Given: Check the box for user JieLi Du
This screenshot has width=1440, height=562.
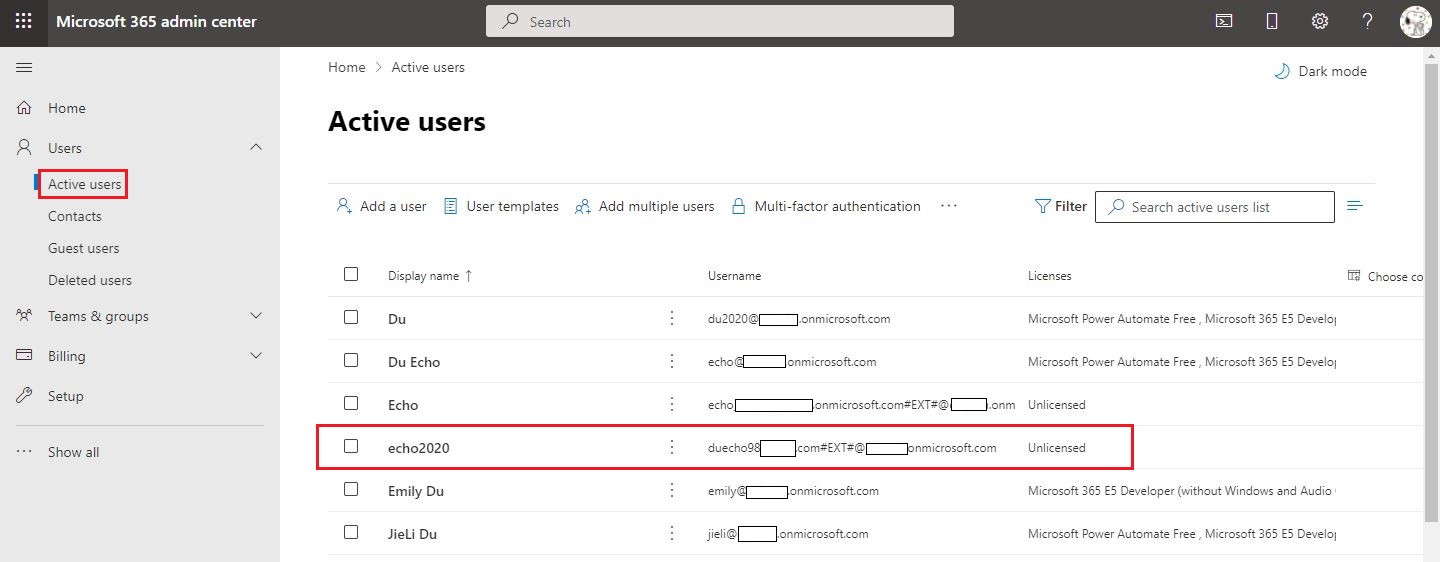Looking at the screenshot, I should (x=351, y=532).
